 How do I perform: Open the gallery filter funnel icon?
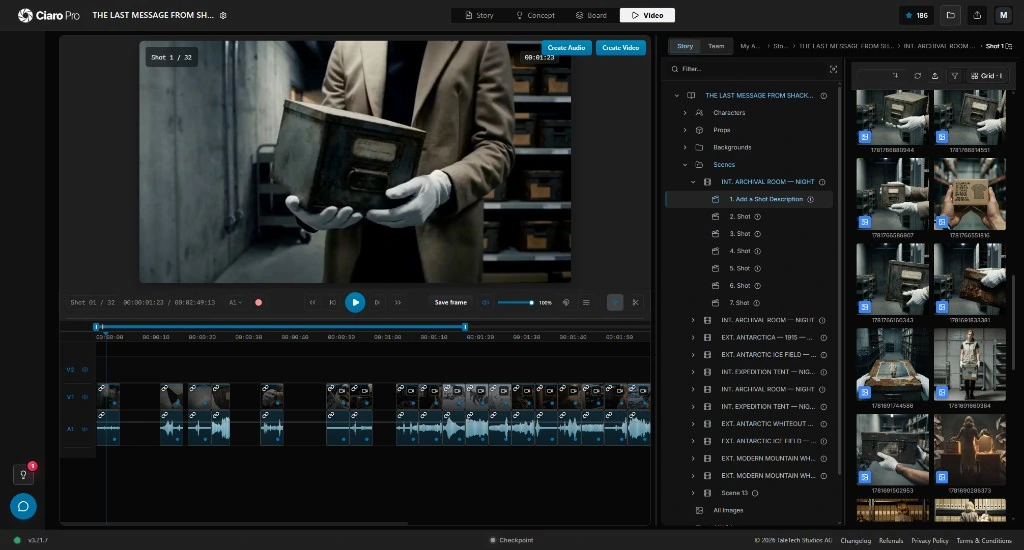coord(954,76)
